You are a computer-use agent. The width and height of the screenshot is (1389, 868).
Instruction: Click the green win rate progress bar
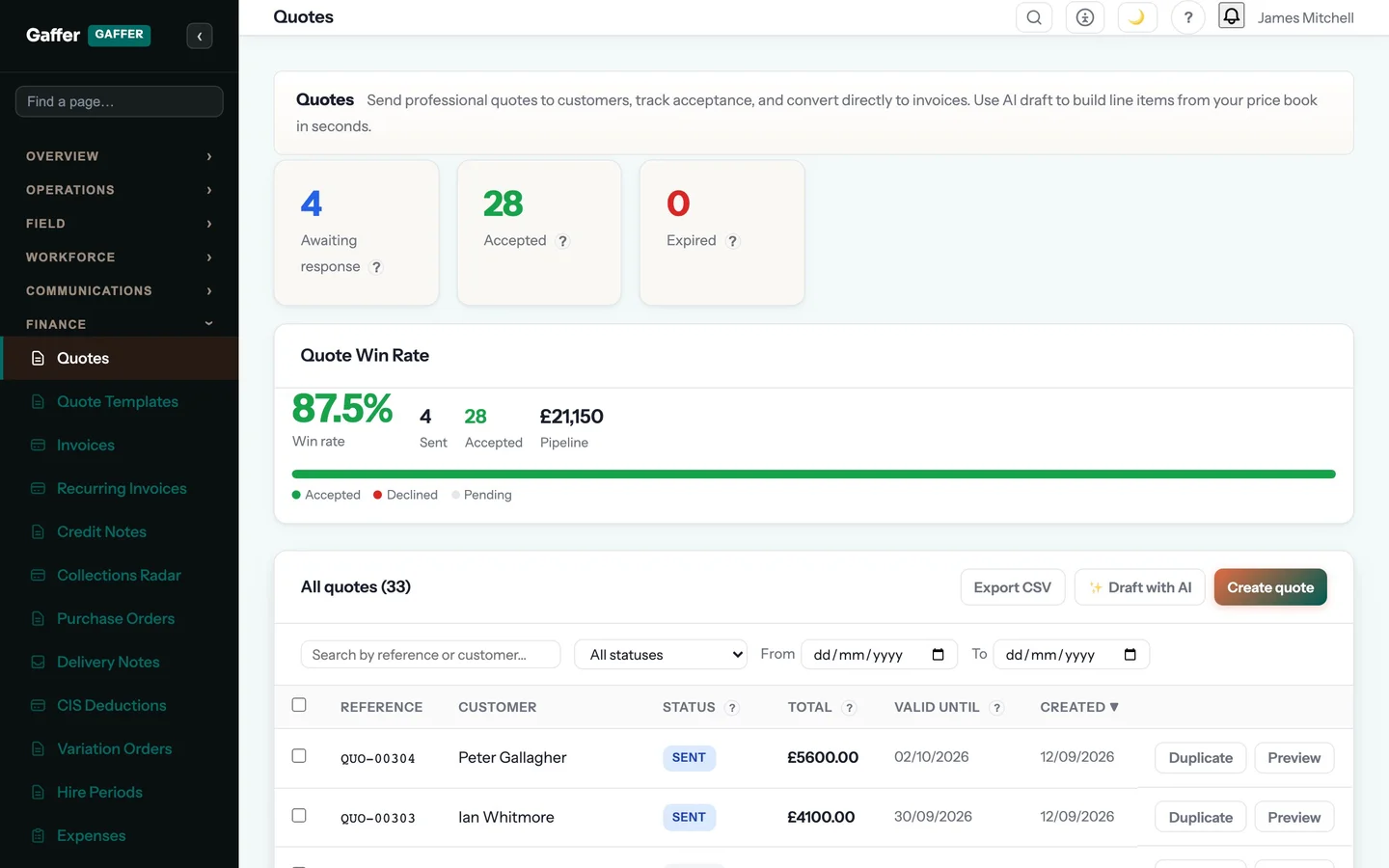(x=813, y=475)
